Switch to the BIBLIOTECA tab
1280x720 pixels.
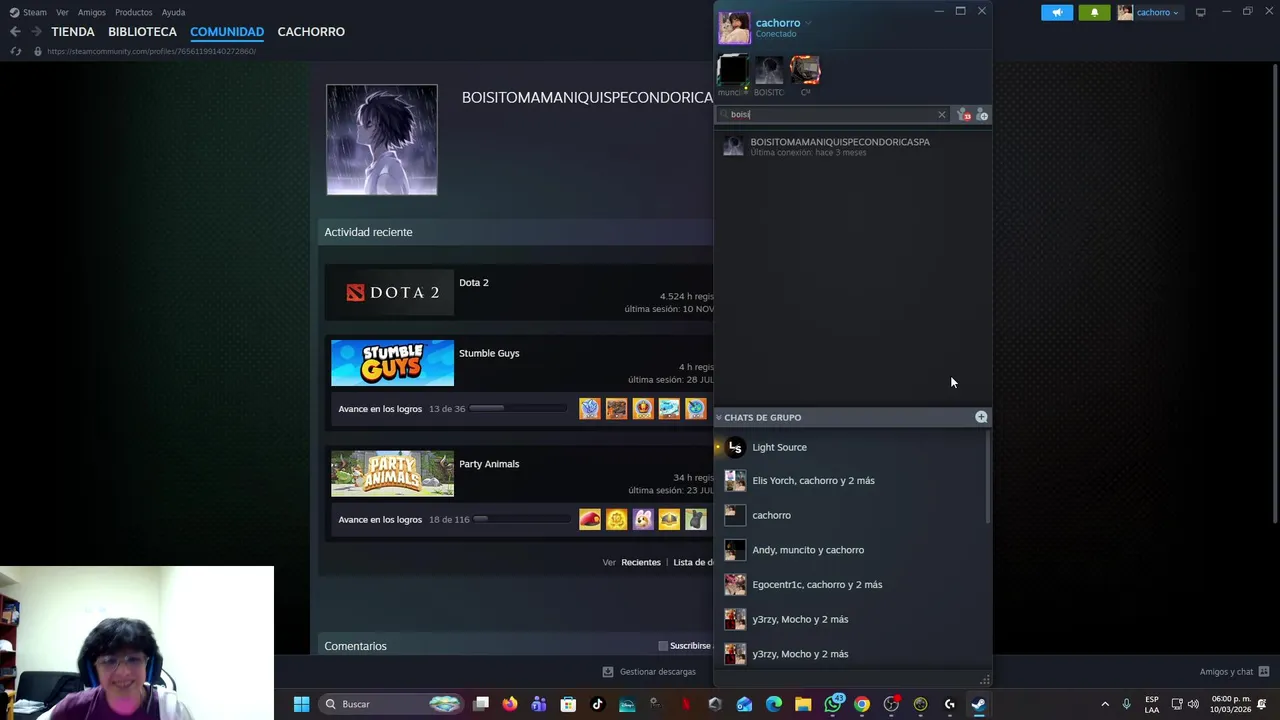click(142, 32)
